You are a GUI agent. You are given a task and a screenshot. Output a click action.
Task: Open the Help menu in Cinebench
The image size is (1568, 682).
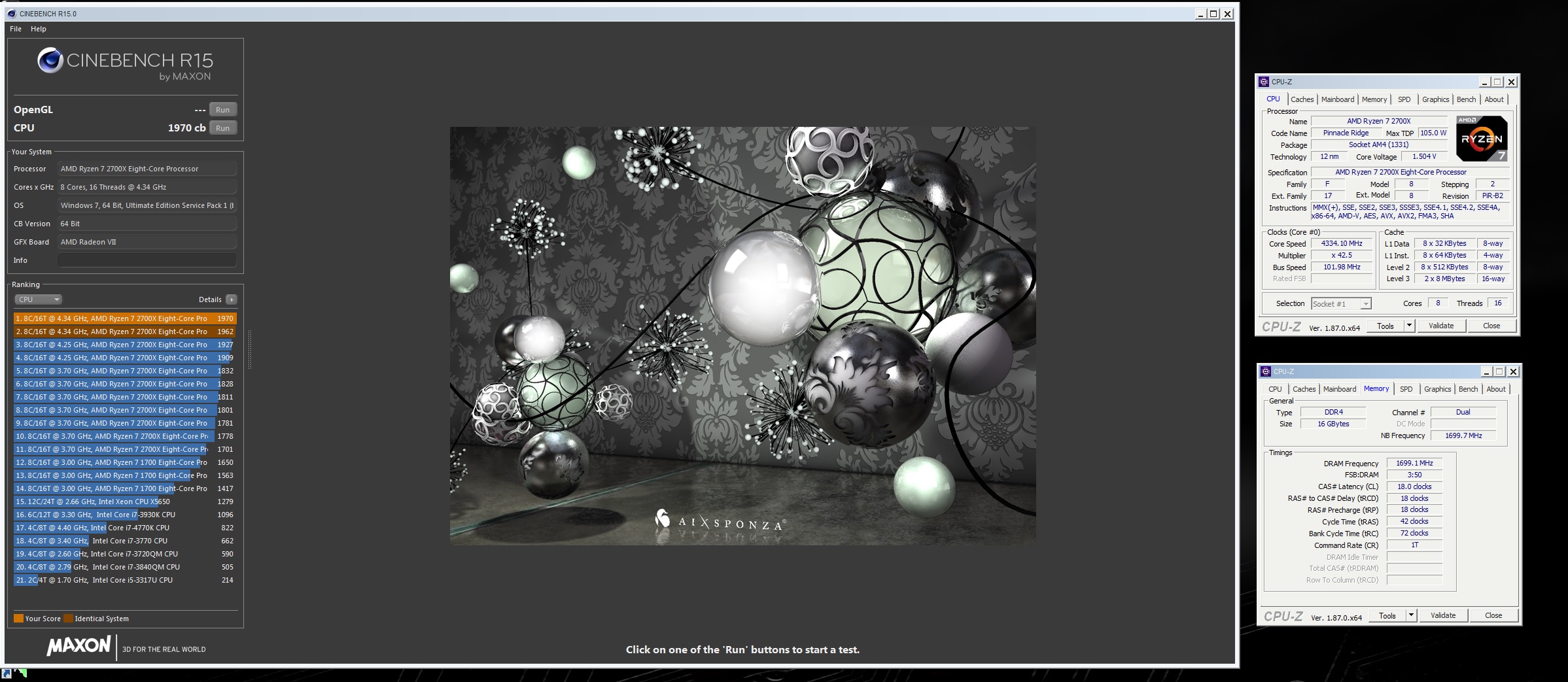pyautogui.click(x=39, y=29)
